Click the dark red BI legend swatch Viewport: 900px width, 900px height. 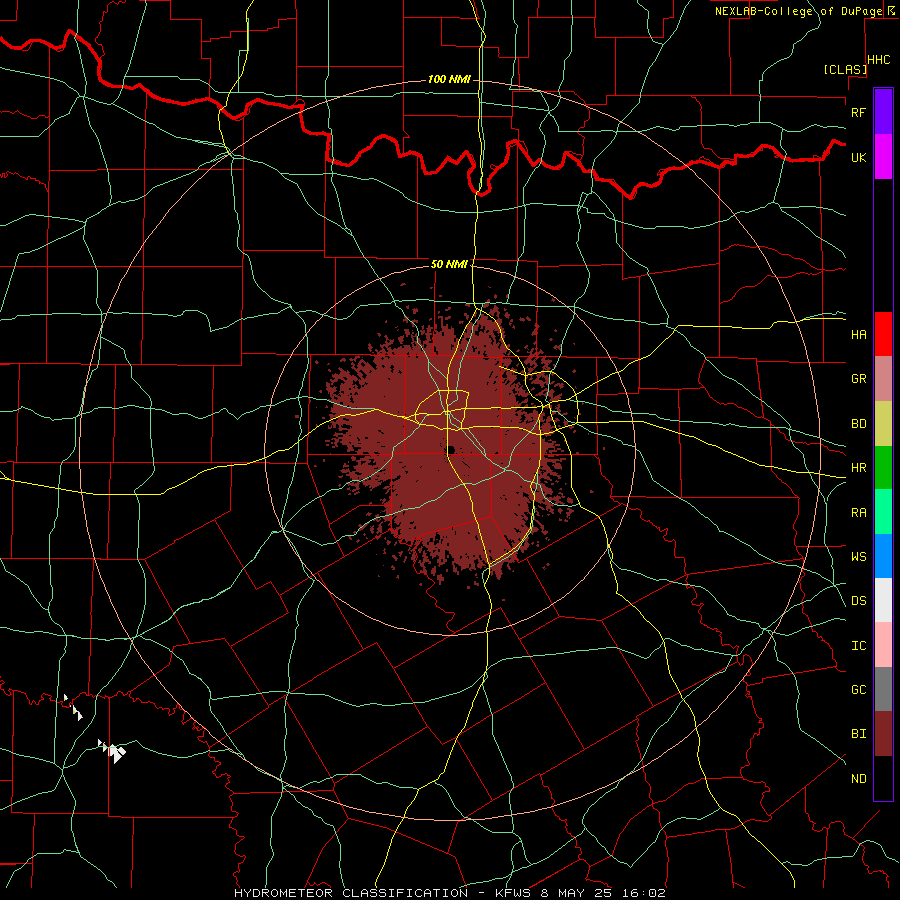point(883,734)
